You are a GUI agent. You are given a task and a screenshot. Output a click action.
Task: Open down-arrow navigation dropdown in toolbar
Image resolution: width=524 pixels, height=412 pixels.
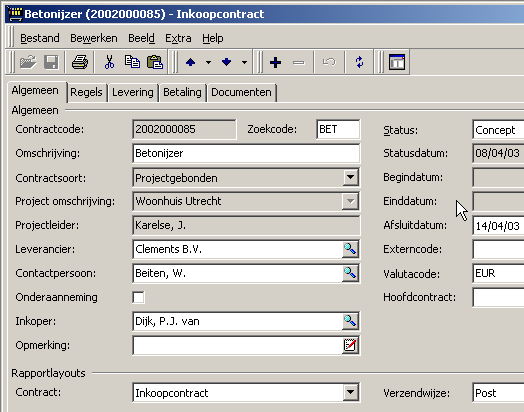244,62
